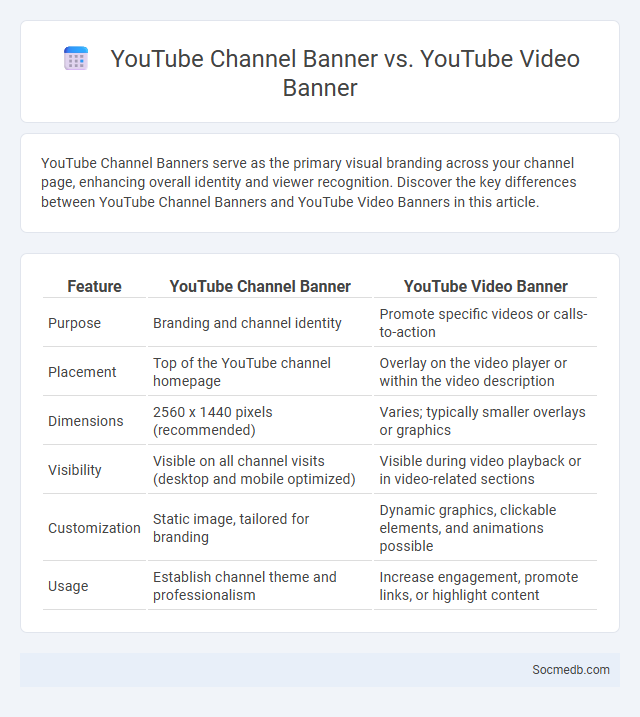
Task: Click the 'Customization' row label
Action: (94, 528)
